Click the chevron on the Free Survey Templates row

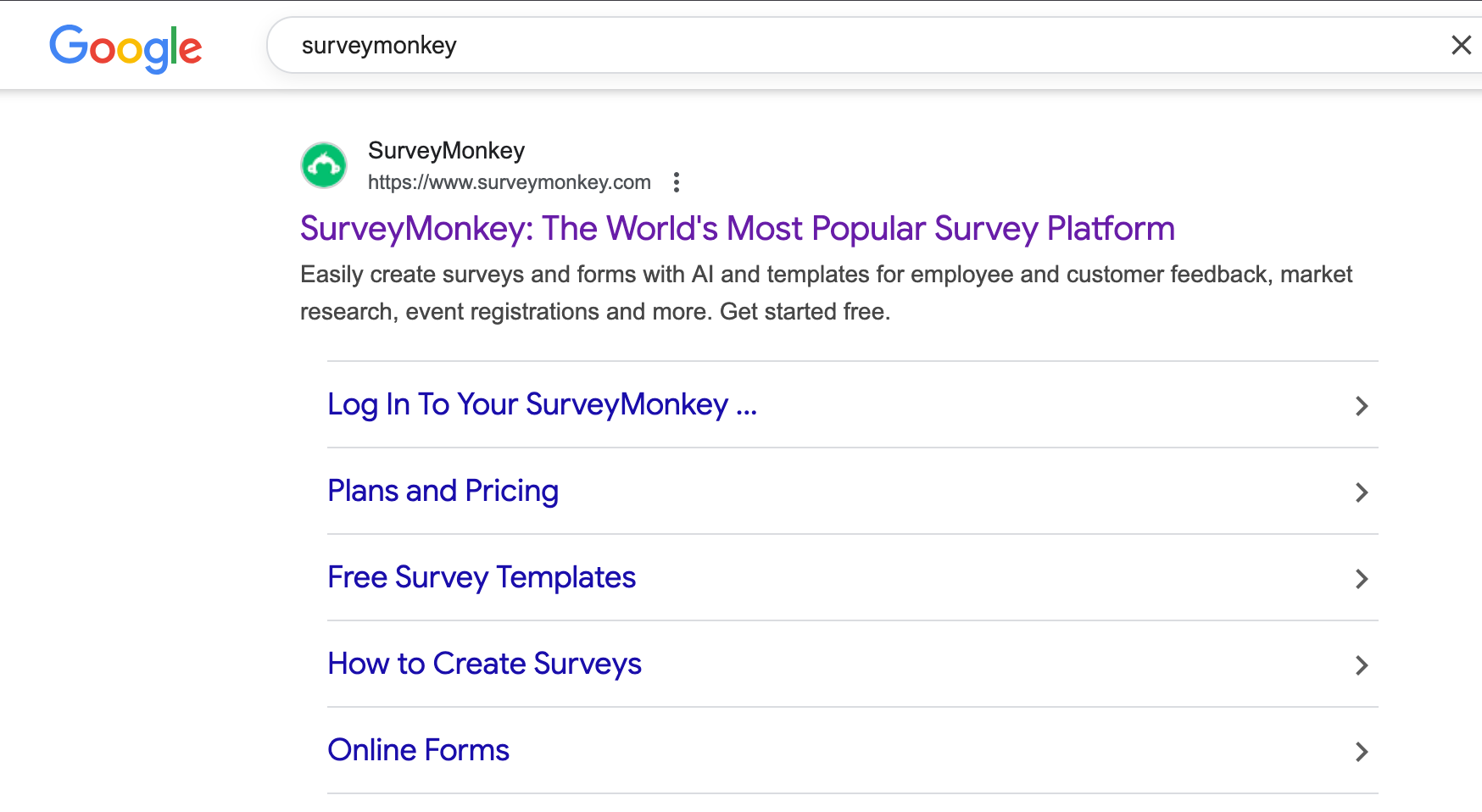pos(1361,579)
